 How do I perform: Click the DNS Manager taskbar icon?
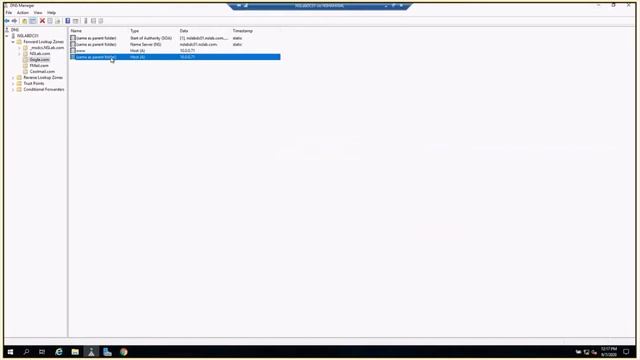pos(91,352)
